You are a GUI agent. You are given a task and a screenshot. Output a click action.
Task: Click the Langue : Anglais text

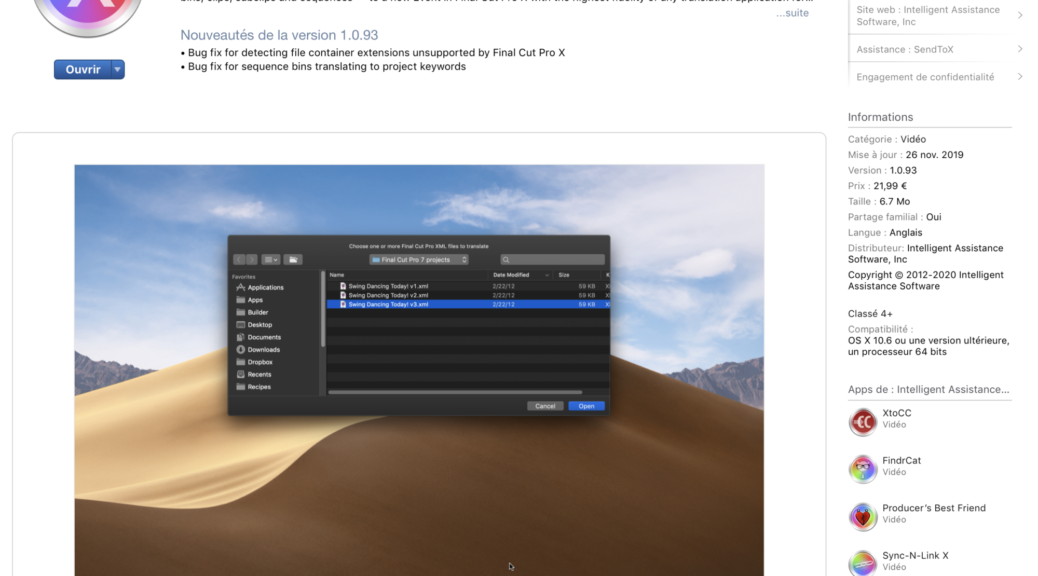(x=885, y=232)
